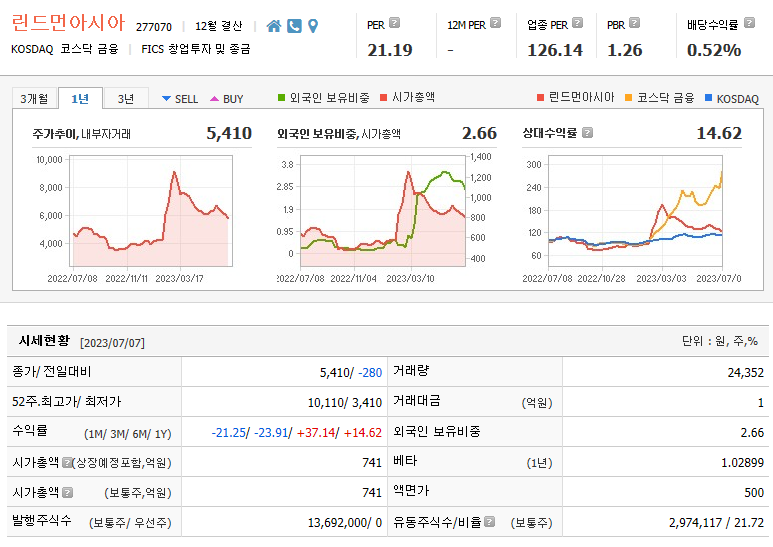Click the 외국인 보유비중 chart
The width and height of the screenshot is (773, 547).
pos(383,211)
